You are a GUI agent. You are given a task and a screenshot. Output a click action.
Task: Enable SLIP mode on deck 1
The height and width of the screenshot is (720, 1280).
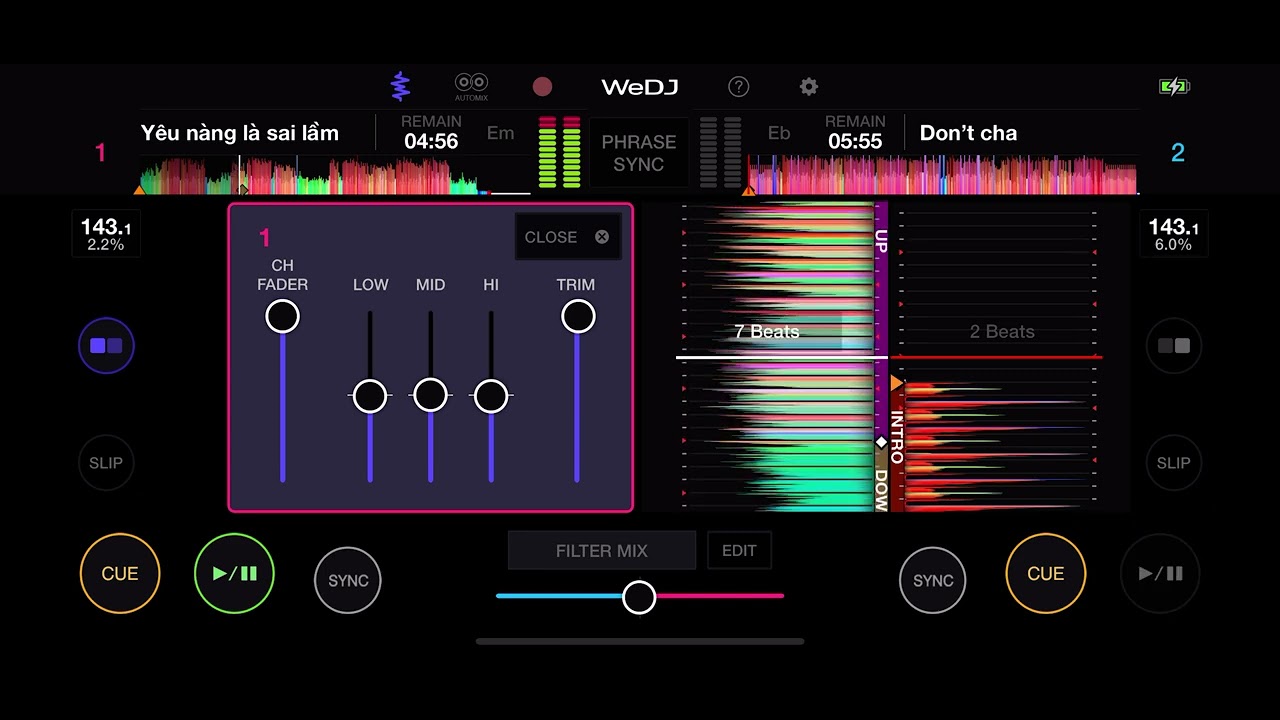pyautogui.click(x=106, y=463)
